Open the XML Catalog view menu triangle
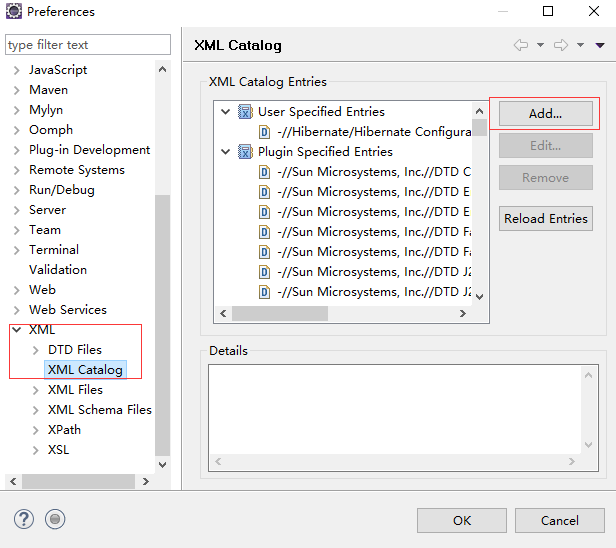The image size is (616, 548). [600, 46]
